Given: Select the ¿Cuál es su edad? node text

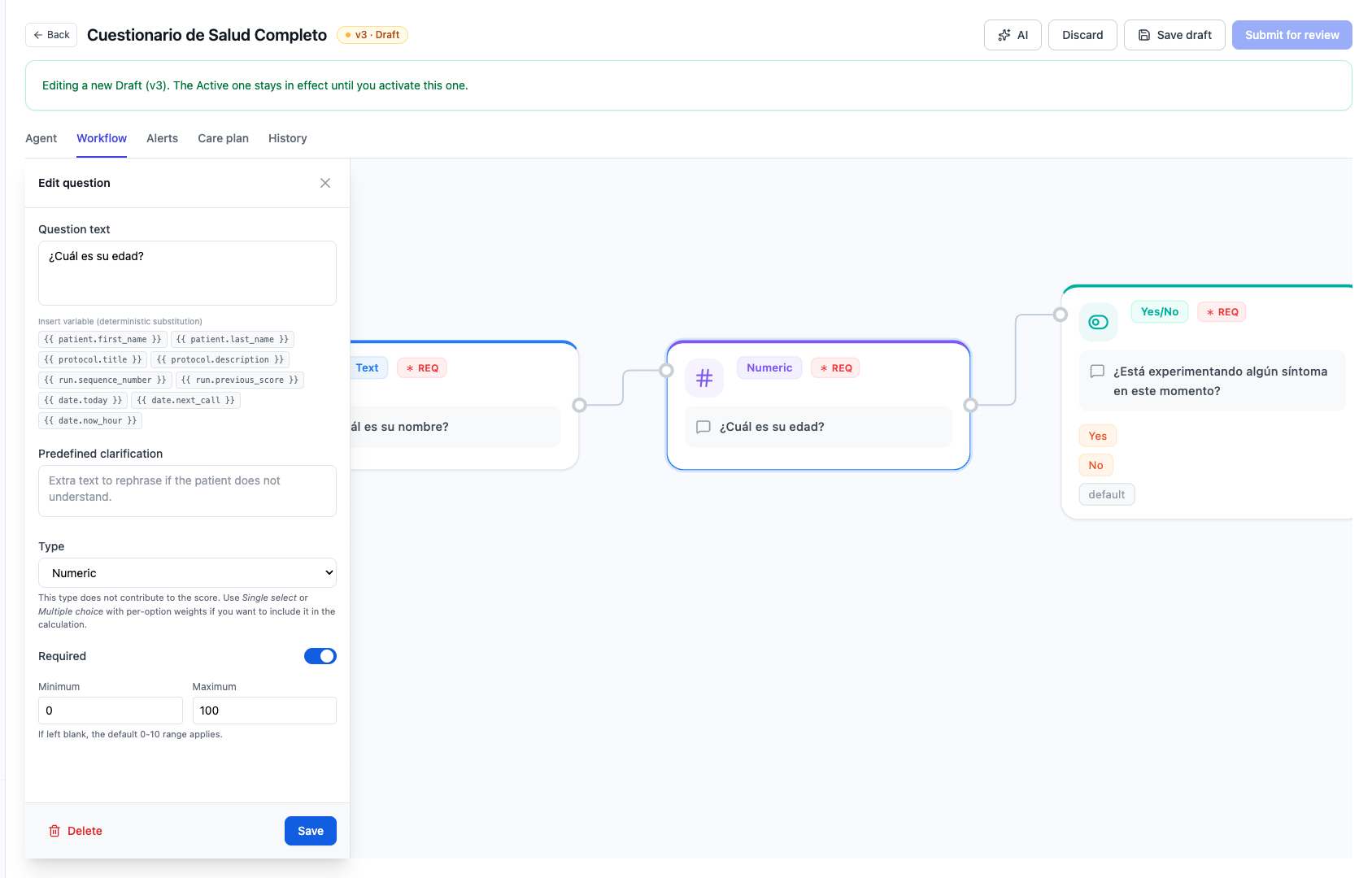Looking at the screenshot, I should point(772,427).
